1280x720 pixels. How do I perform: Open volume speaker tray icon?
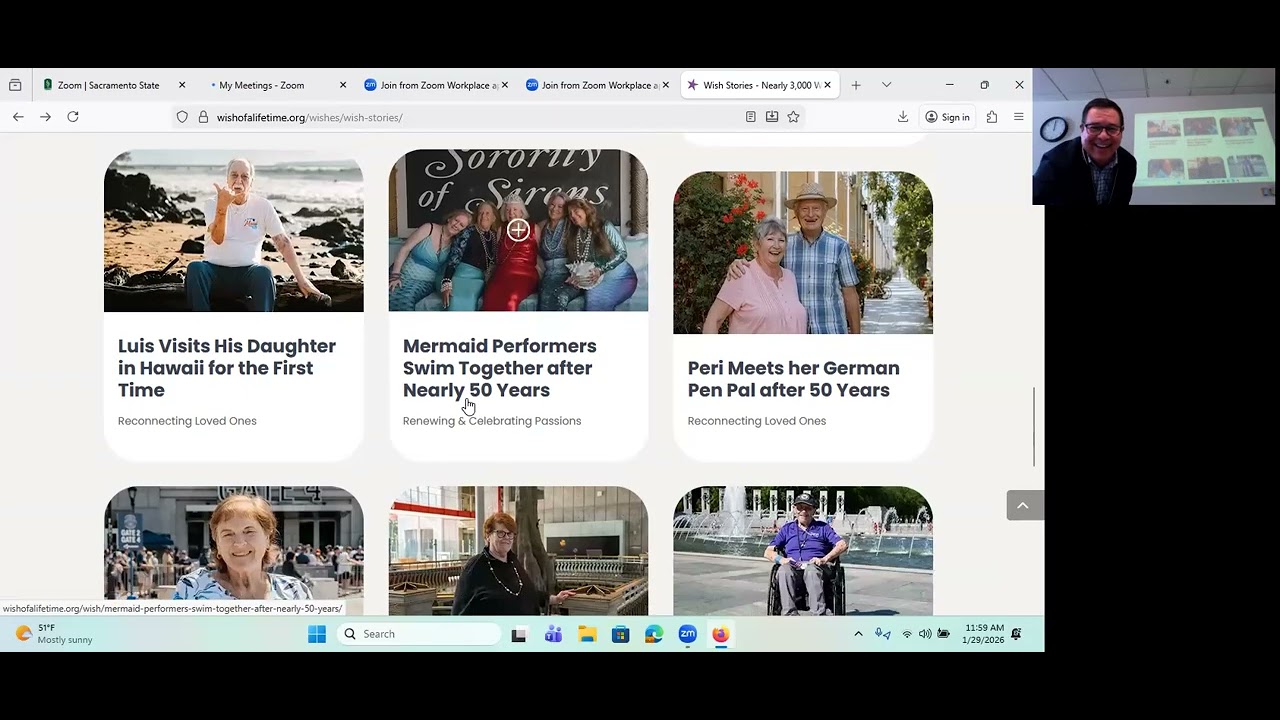[925, 634]
